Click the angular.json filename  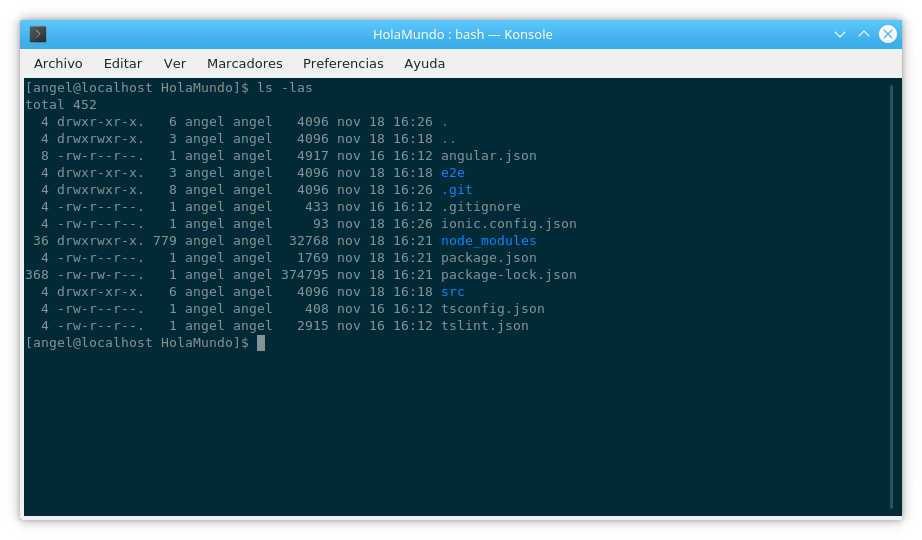tap(489, 156)
